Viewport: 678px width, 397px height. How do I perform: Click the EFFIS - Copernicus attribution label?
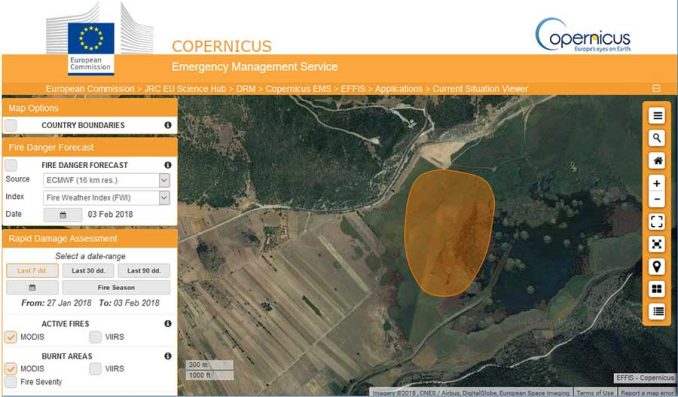[x=645, y=378]
